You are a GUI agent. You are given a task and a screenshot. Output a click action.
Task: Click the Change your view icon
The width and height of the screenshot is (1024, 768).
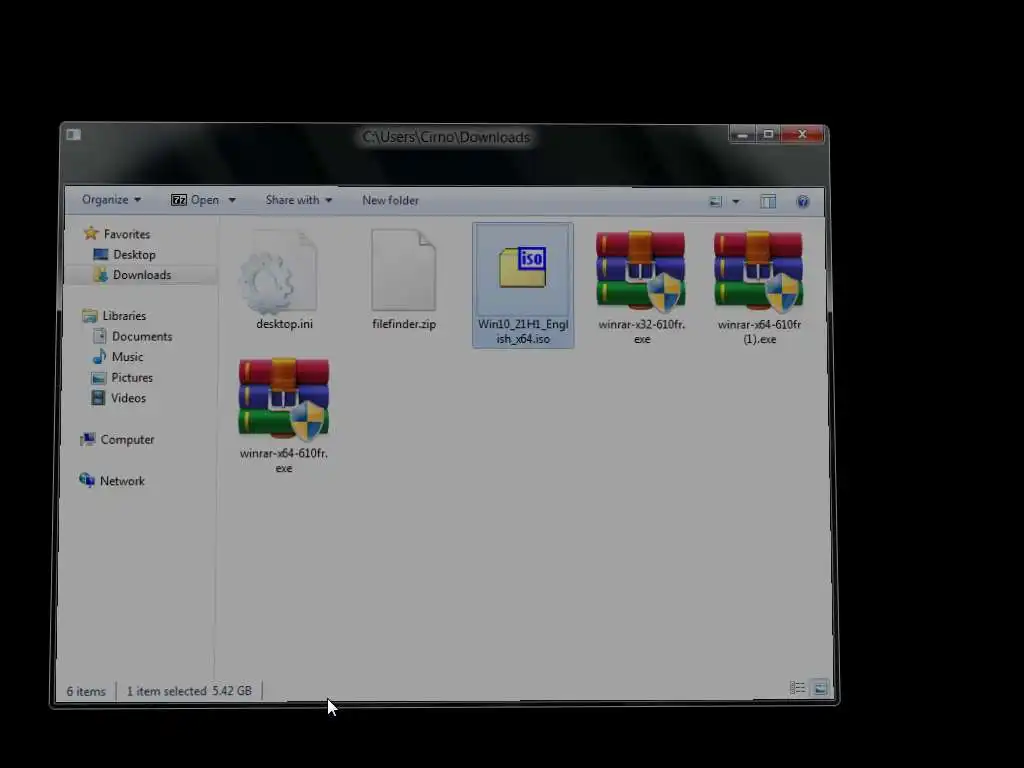point(716,201)
